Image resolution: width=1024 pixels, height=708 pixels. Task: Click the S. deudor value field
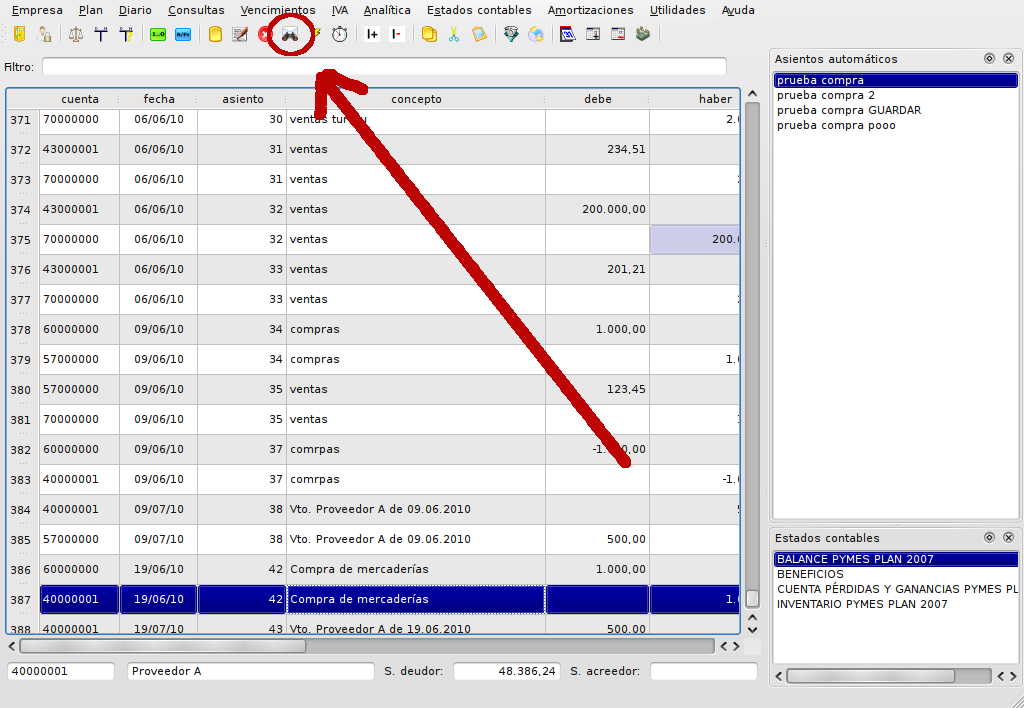[507, 671]
